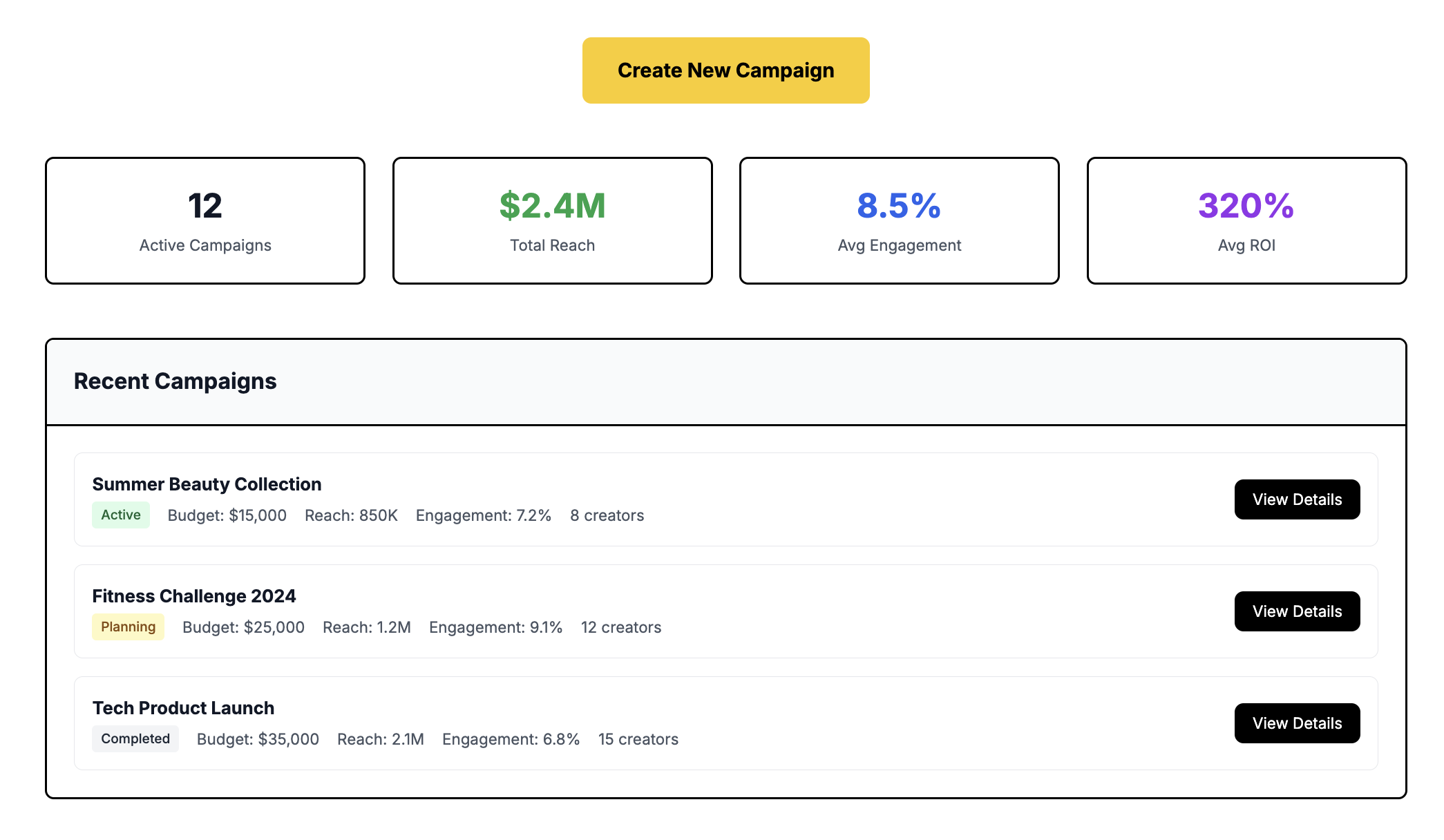Click Reach: 1.2M in Fitness Challenge row
The image size is (1444, 840).
point(366,628)
